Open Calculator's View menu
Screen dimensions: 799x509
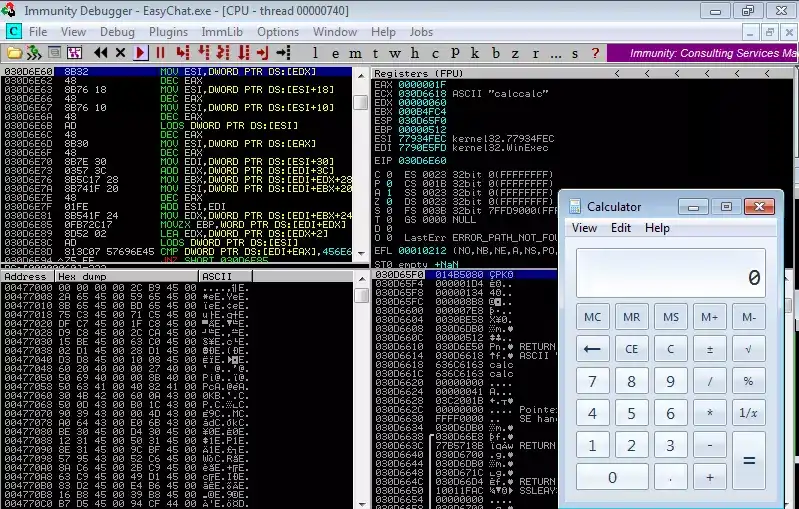pyautogui.click(x=584, y=228)
